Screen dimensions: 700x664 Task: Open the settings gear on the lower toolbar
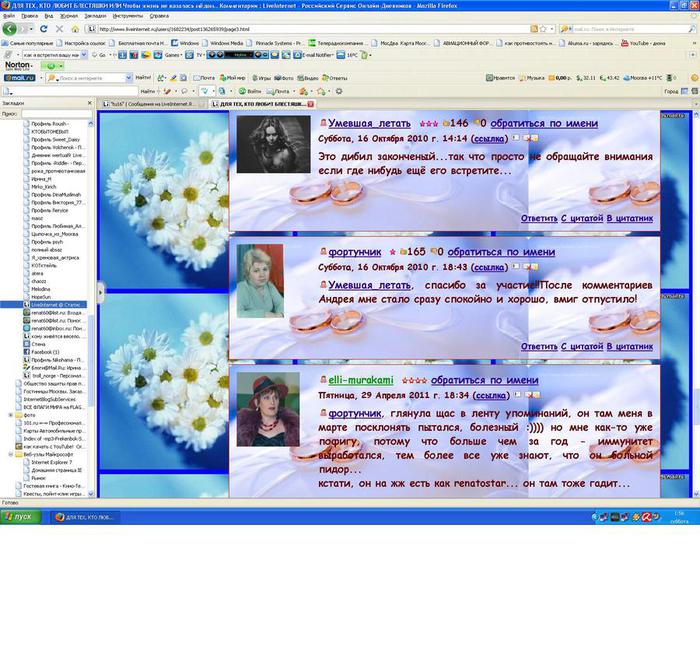(x=339, y=91)
